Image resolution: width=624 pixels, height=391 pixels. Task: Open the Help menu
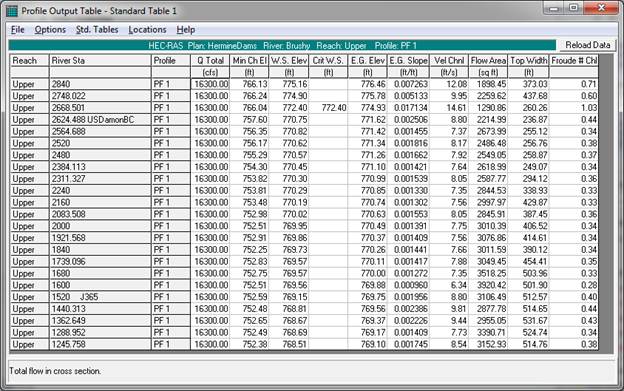[185, 30]
